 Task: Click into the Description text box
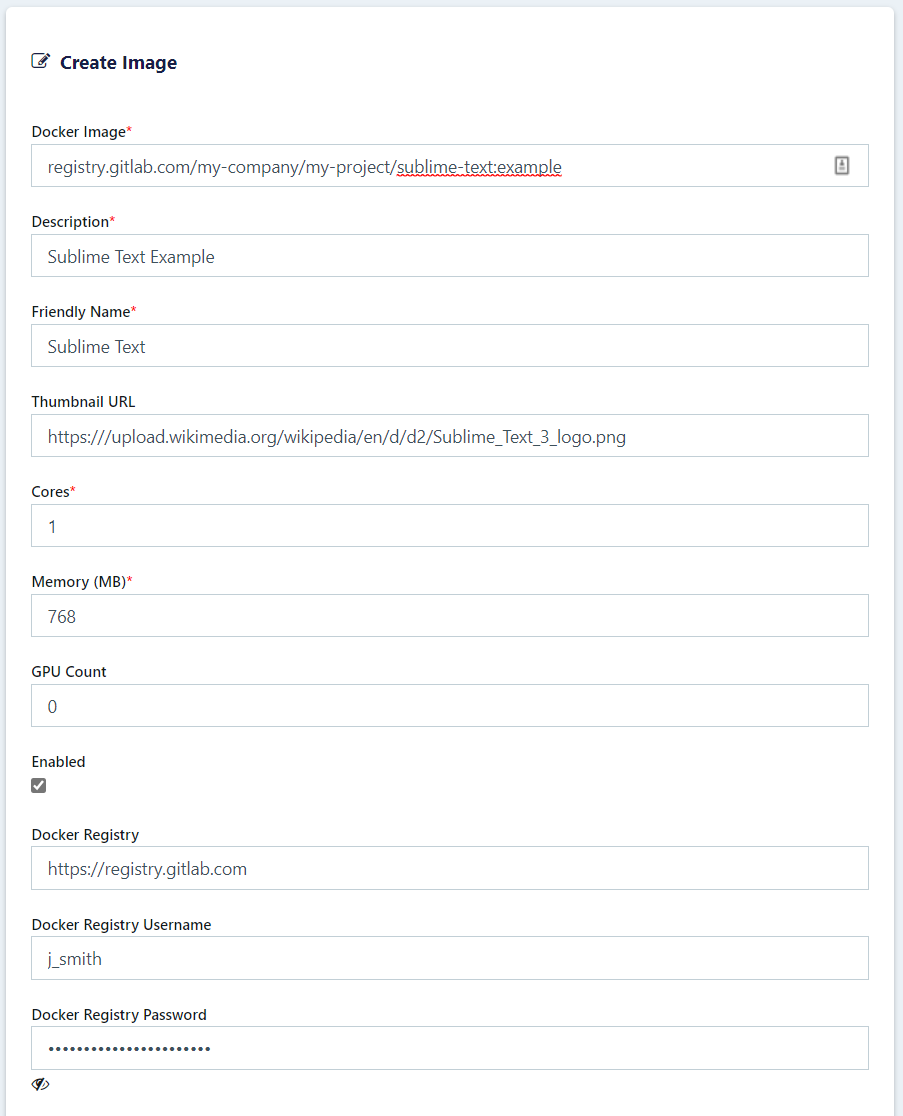click(x=450, y=256)
